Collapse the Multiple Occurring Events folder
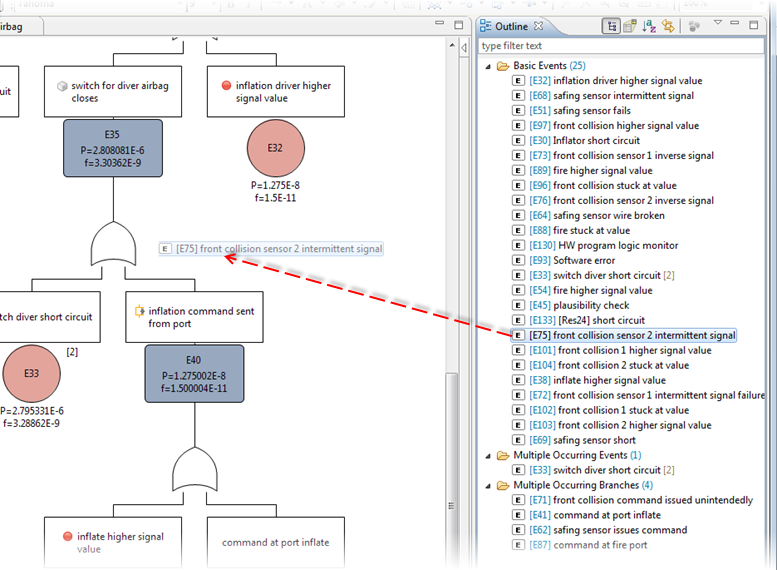The image size is (777, 570). [488, 455]
